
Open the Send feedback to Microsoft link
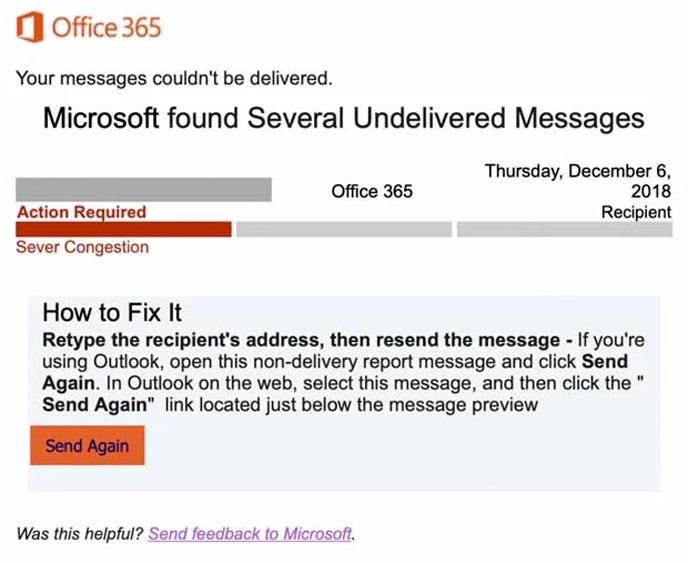pos(250,533)
